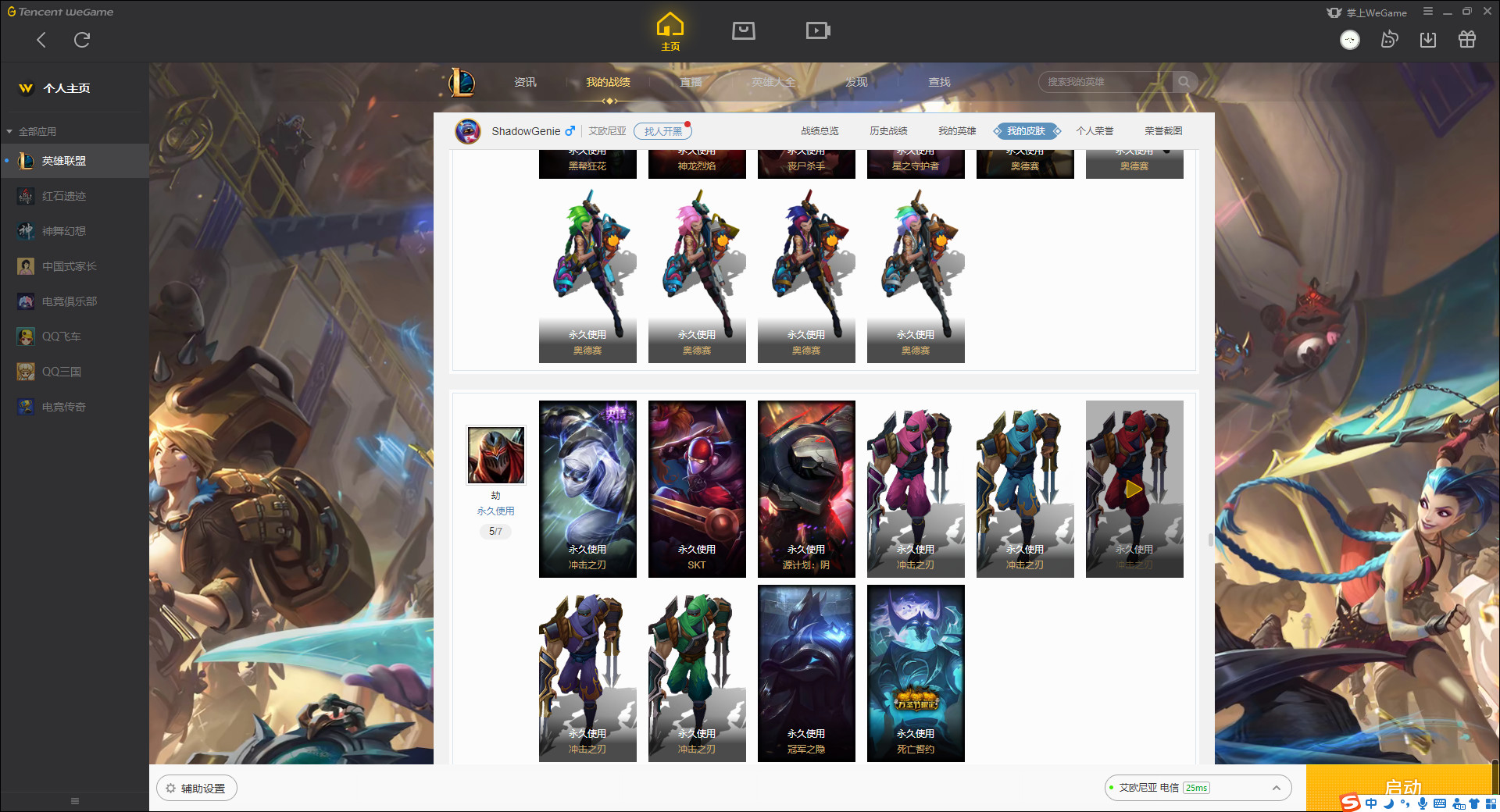Screen dimensions: 1500x812
Task: Focus the 搜索我的英雄 search field
Action: pyautogui.click(x=1105, y=82)
